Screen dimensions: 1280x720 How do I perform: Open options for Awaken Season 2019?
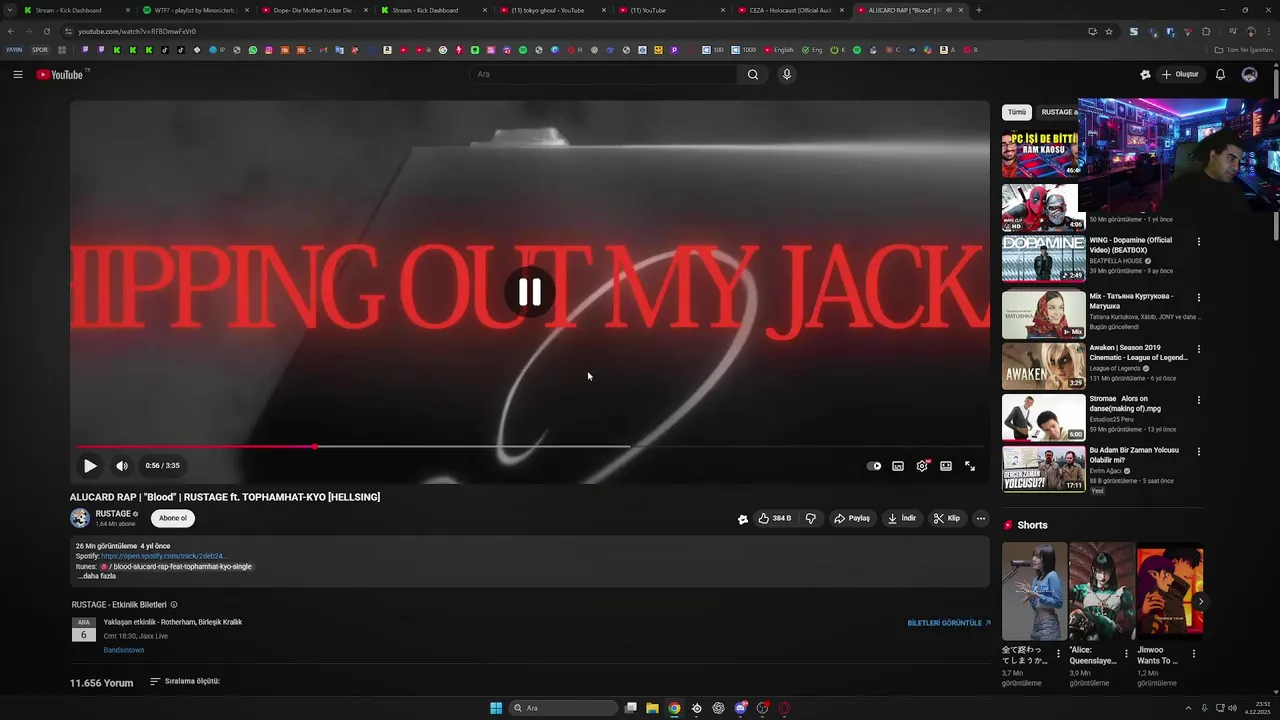pos(1199,349)
